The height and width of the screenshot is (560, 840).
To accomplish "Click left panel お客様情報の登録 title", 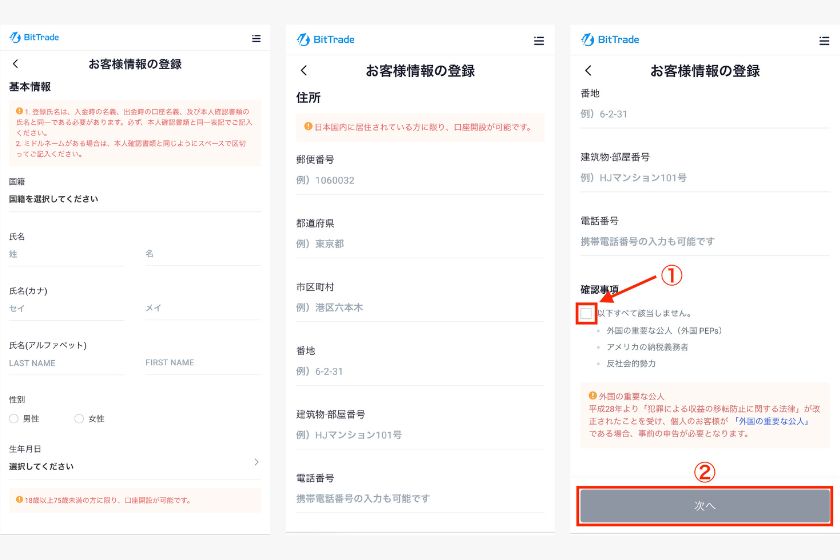I will [135, 64].
